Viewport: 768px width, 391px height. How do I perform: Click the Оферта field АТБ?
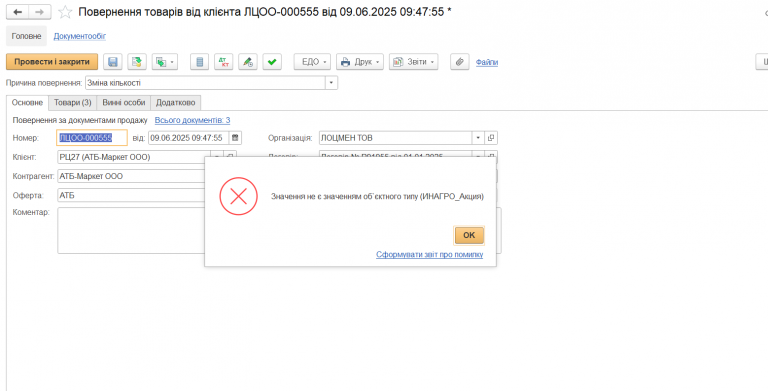[x=131, y=195]
